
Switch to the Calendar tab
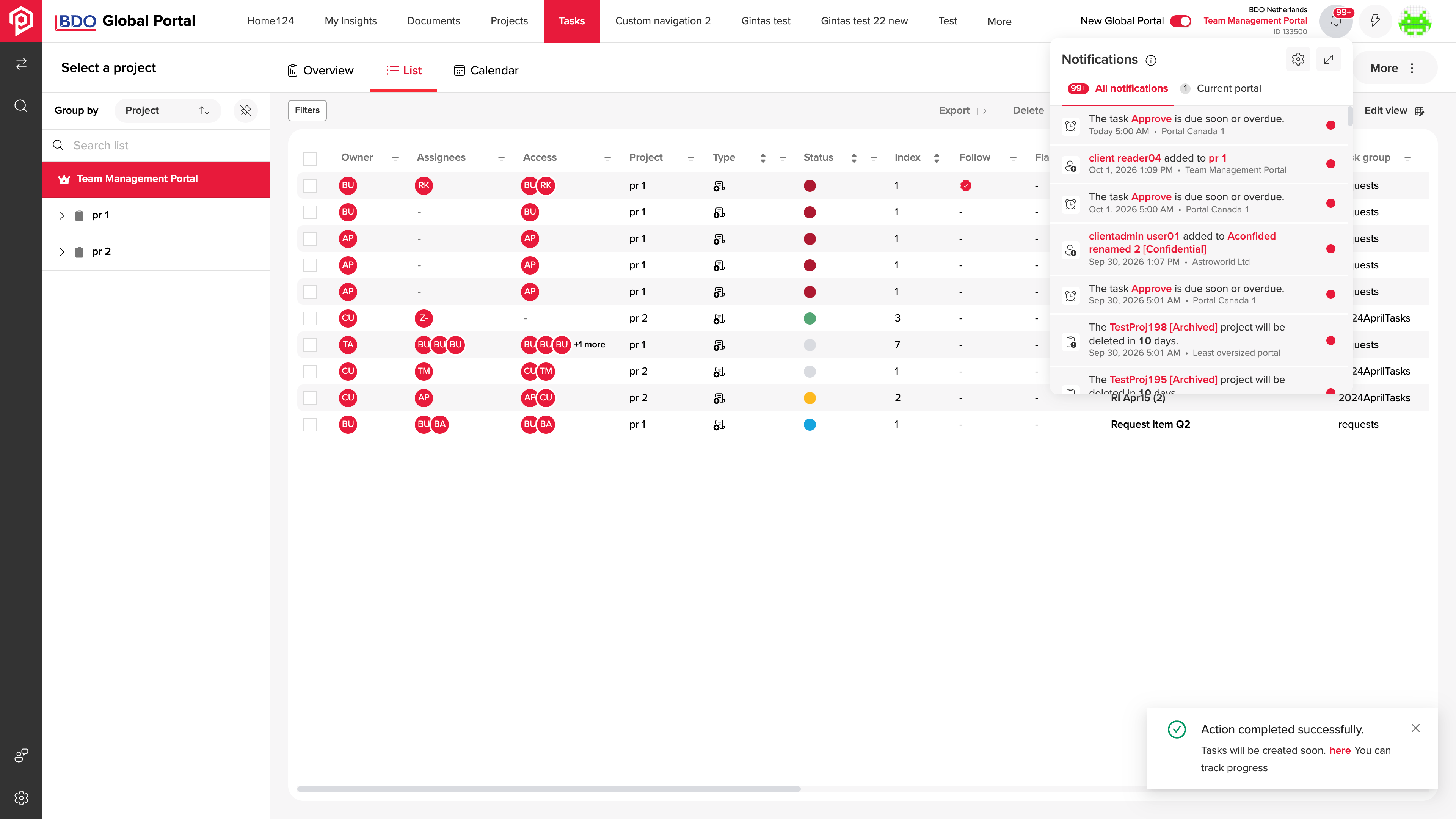[486, 70]
